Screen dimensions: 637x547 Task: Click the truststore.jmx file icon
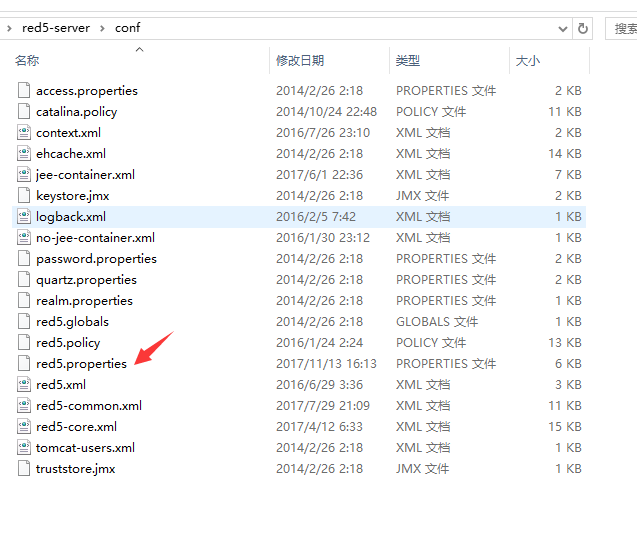coord(24,469)
